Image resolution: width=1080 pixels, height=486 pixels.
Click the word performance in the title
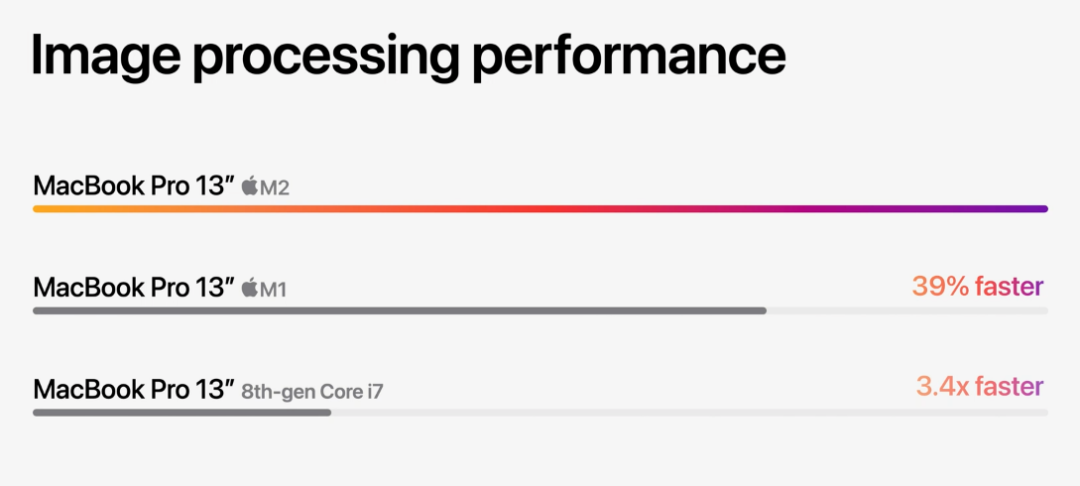click(x=628, y=60)
